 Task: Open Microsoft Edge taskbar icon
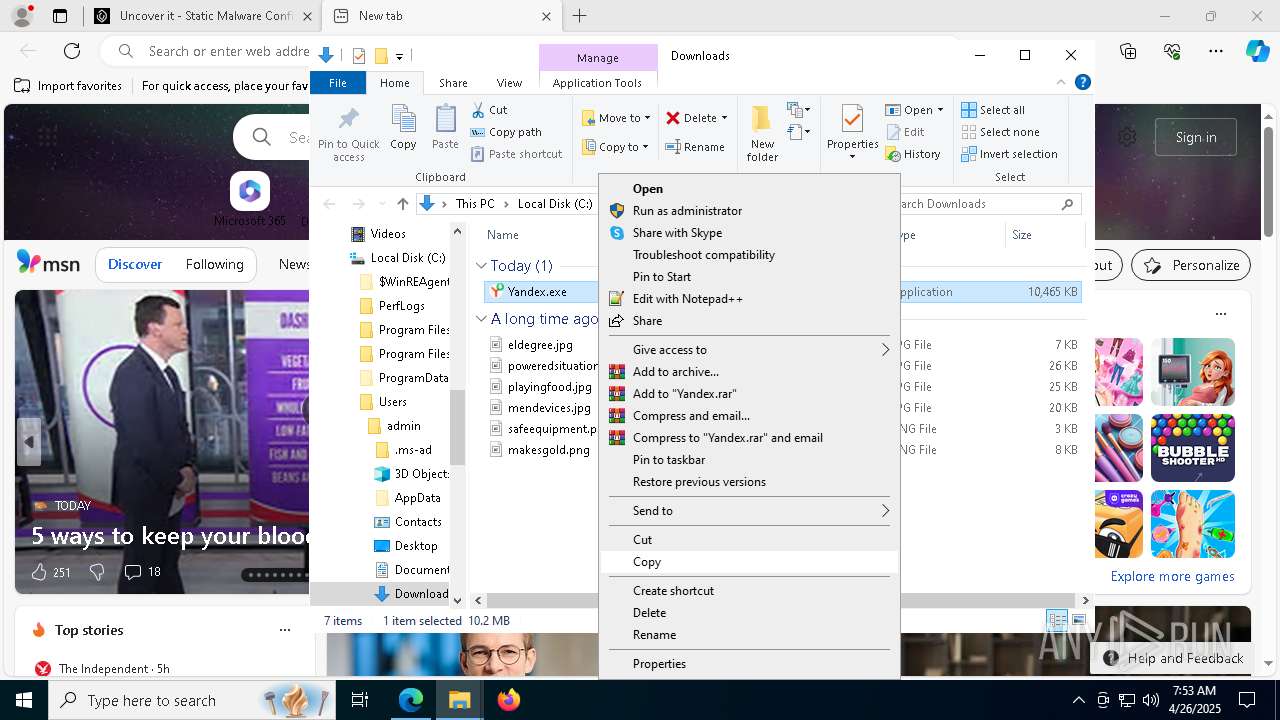(x=411, y=700)
